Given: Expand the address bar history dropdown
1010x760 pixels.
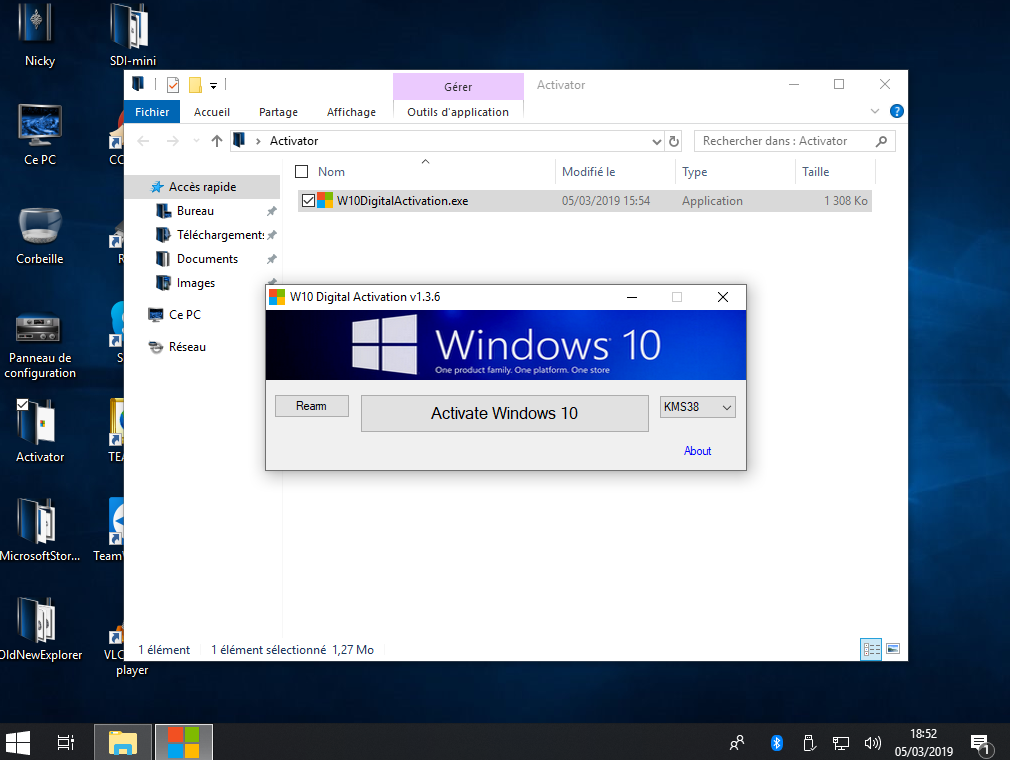Looking at the screenshot, I should click(656, 141).
